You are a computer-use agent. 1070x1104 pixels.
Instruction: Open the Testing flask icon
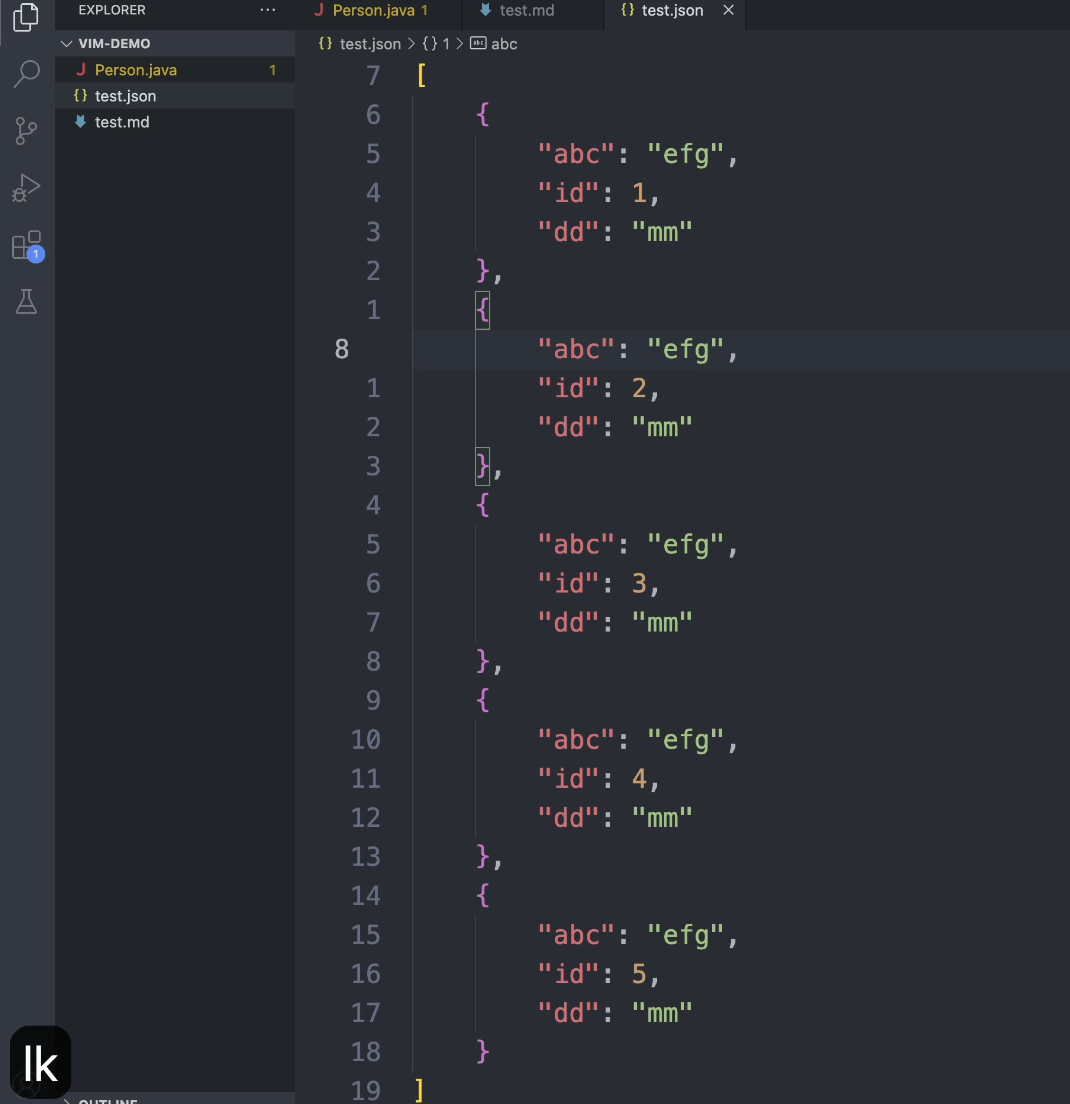[x=27, y=302]
